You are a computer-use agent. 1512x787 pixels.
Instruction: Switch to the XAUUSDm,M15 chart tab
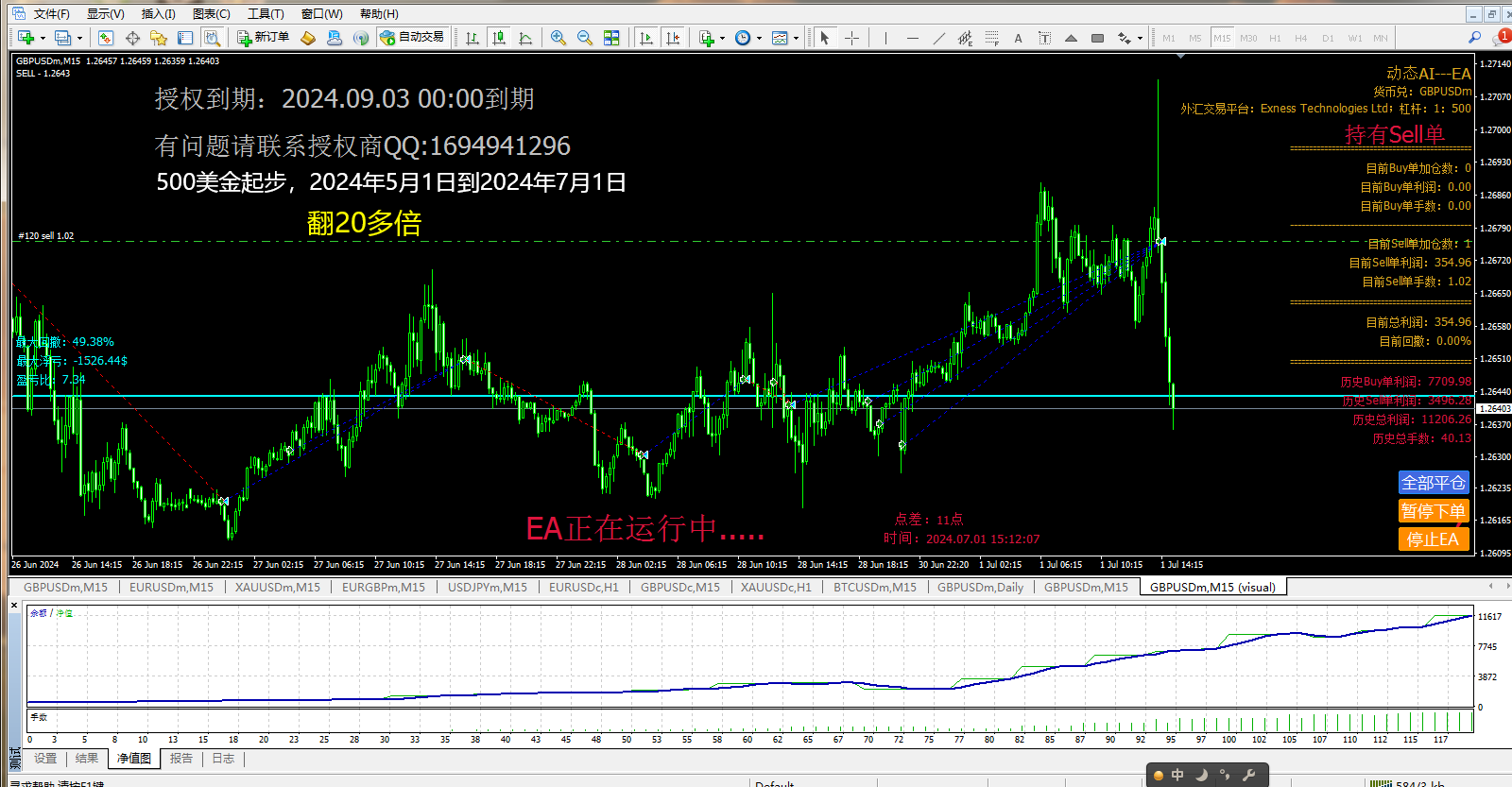[277, 587]
